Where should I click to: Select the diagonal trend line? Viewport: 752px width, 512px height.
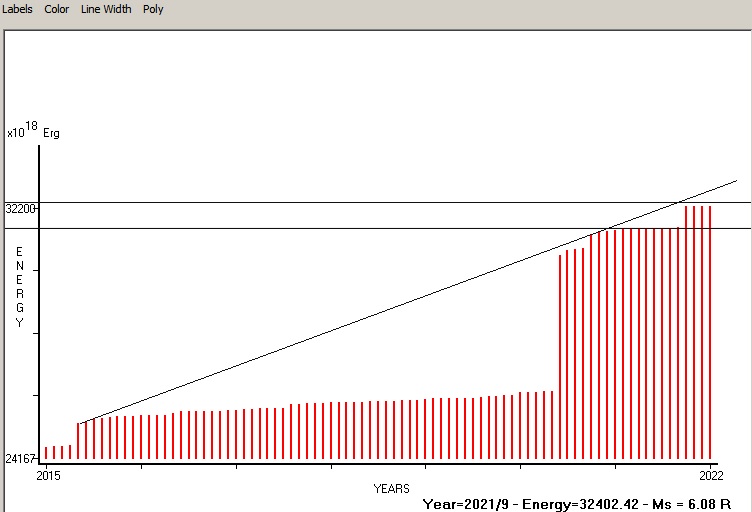tap(400, 305)
